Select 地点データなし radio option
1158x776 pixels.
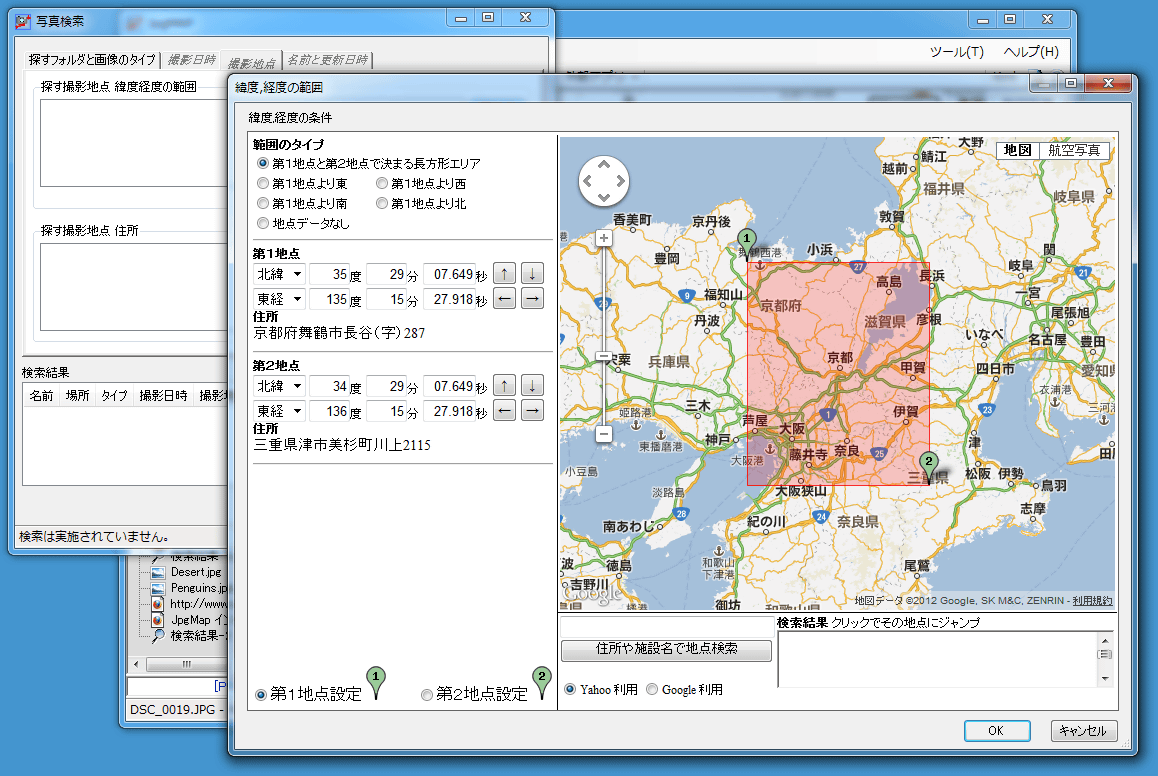pos(262,223)
